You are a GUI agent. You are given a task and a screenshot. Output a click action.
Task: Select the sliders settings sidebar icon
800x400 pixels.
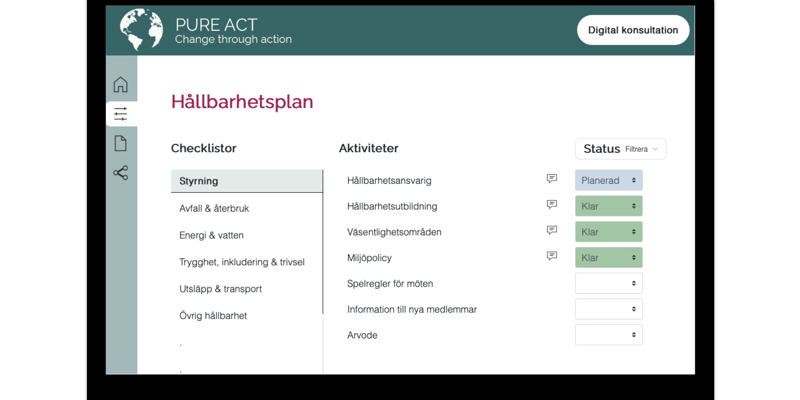click(x=121, y=114)
